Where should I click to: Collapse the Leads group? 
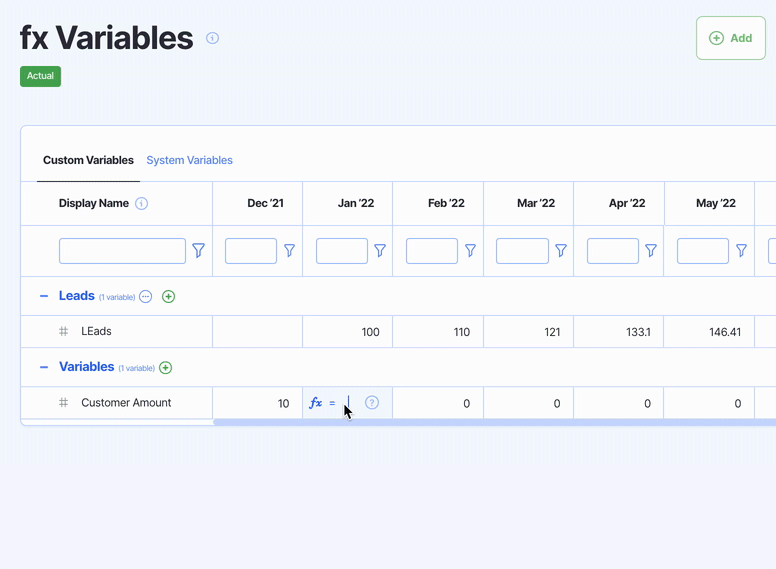point(44,297)
